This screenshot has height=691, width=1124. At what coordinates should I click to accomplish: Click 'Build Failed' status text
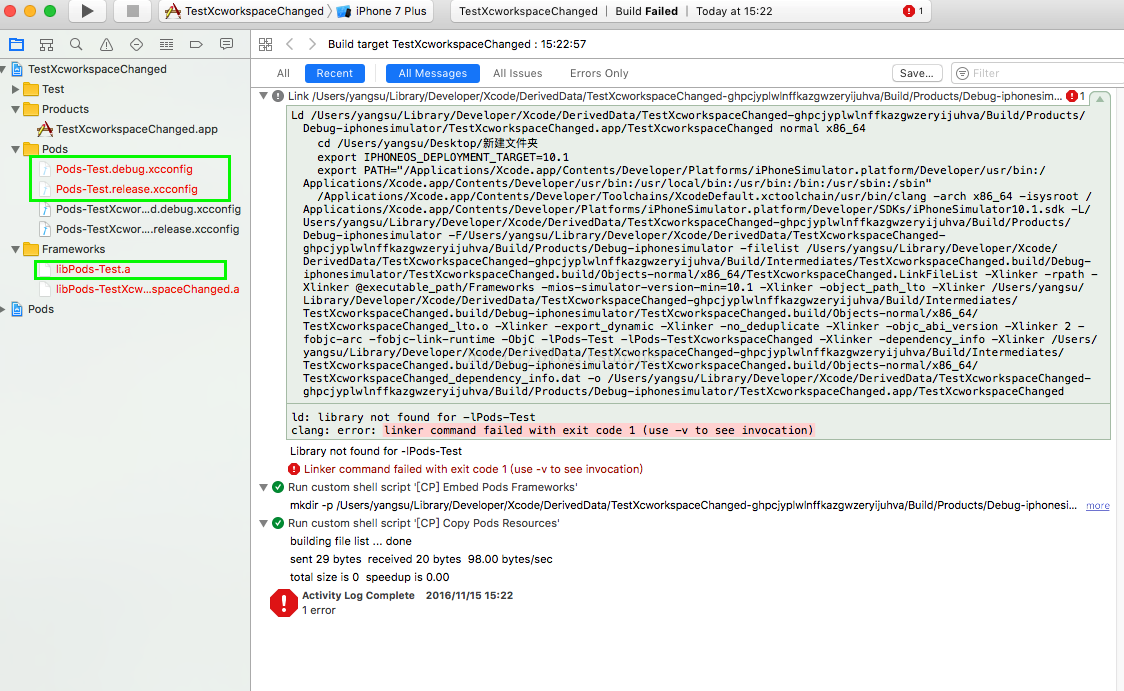(647, 11)
